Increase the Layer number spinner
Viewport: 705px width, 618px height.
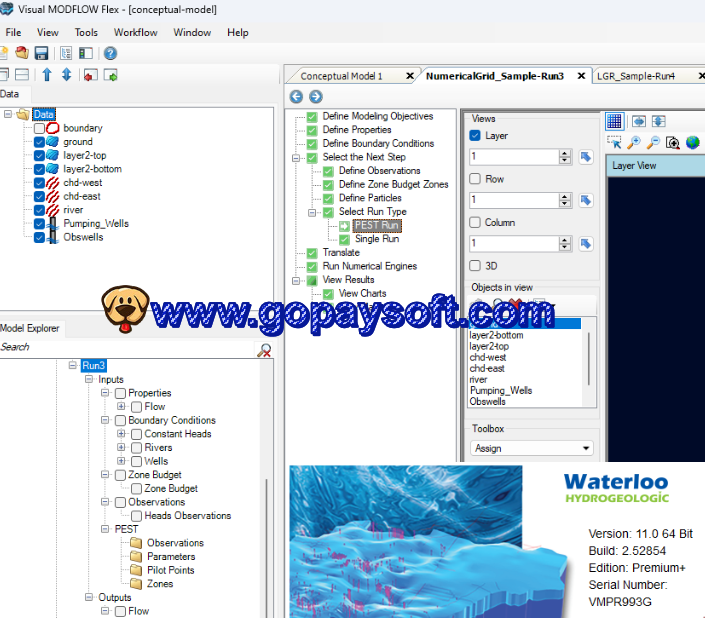click(565, 153)
